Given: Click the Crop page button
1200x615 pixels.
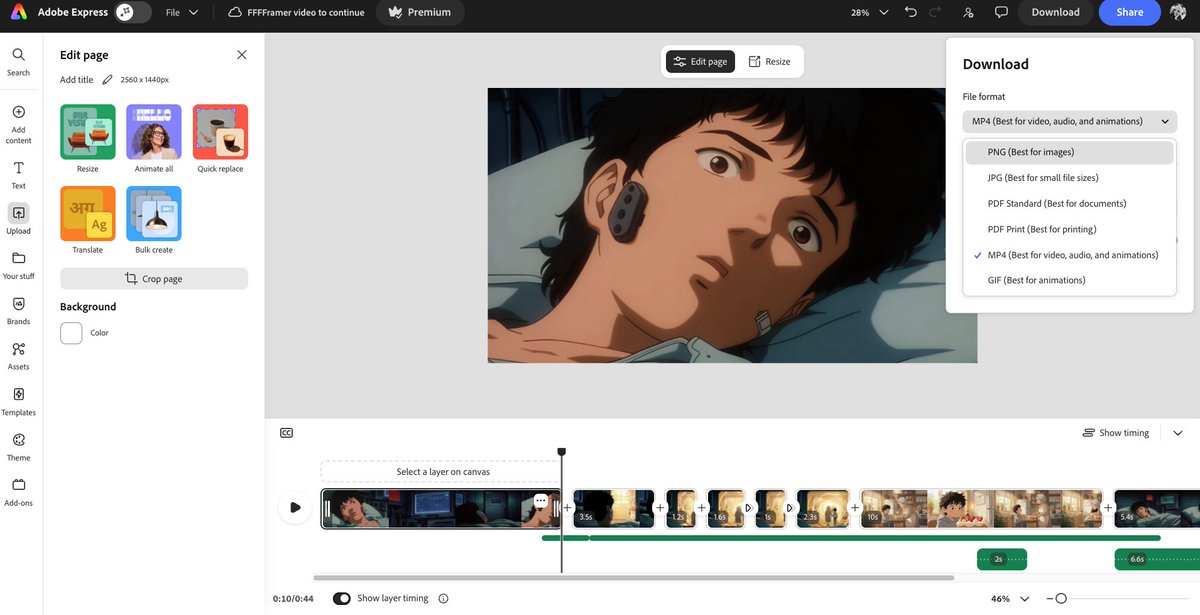Looking at the screenshot, I should click(154, 279).
